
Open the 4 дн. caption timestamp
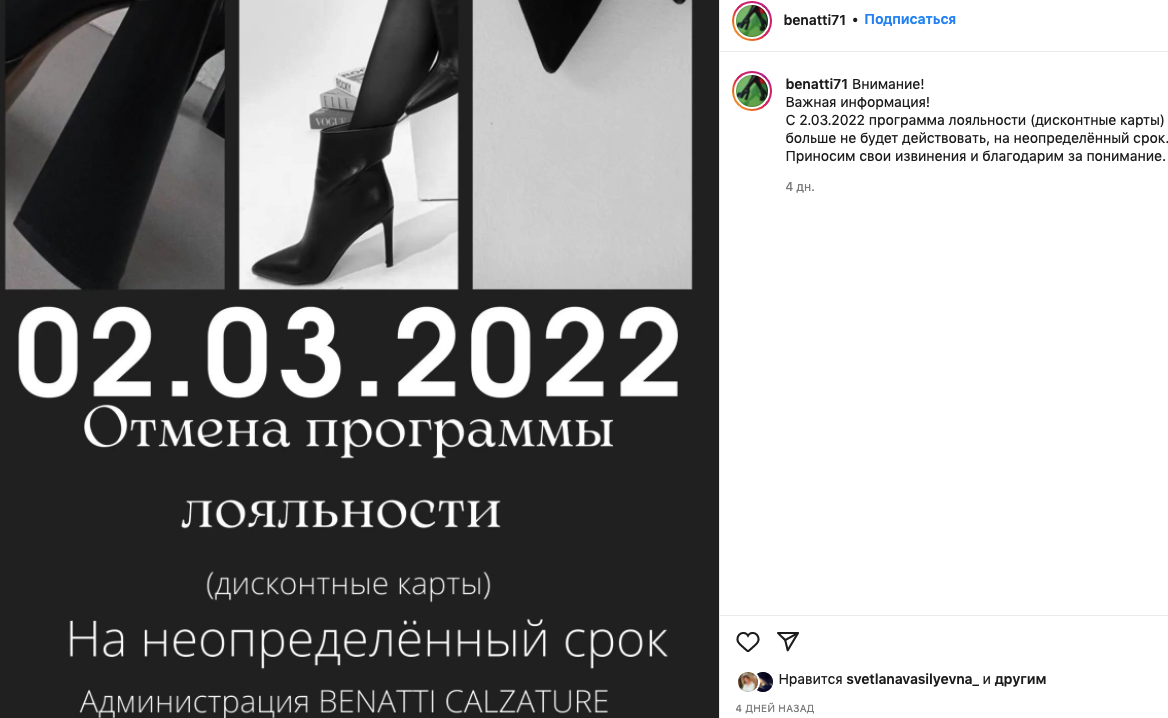(799, 187)
